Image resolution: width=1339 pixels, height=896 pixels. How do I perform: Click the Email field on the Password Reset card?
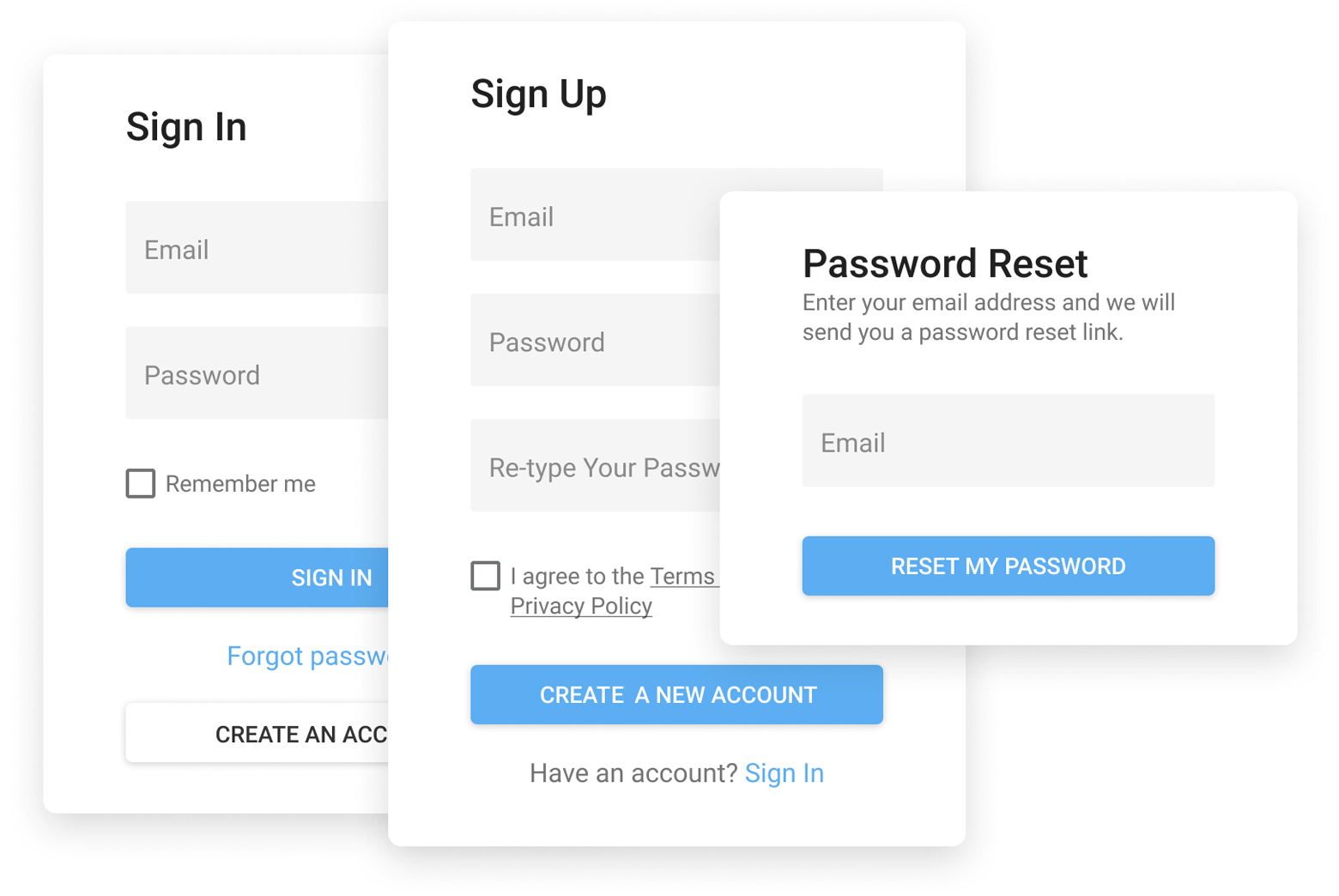coord(1008,441)
